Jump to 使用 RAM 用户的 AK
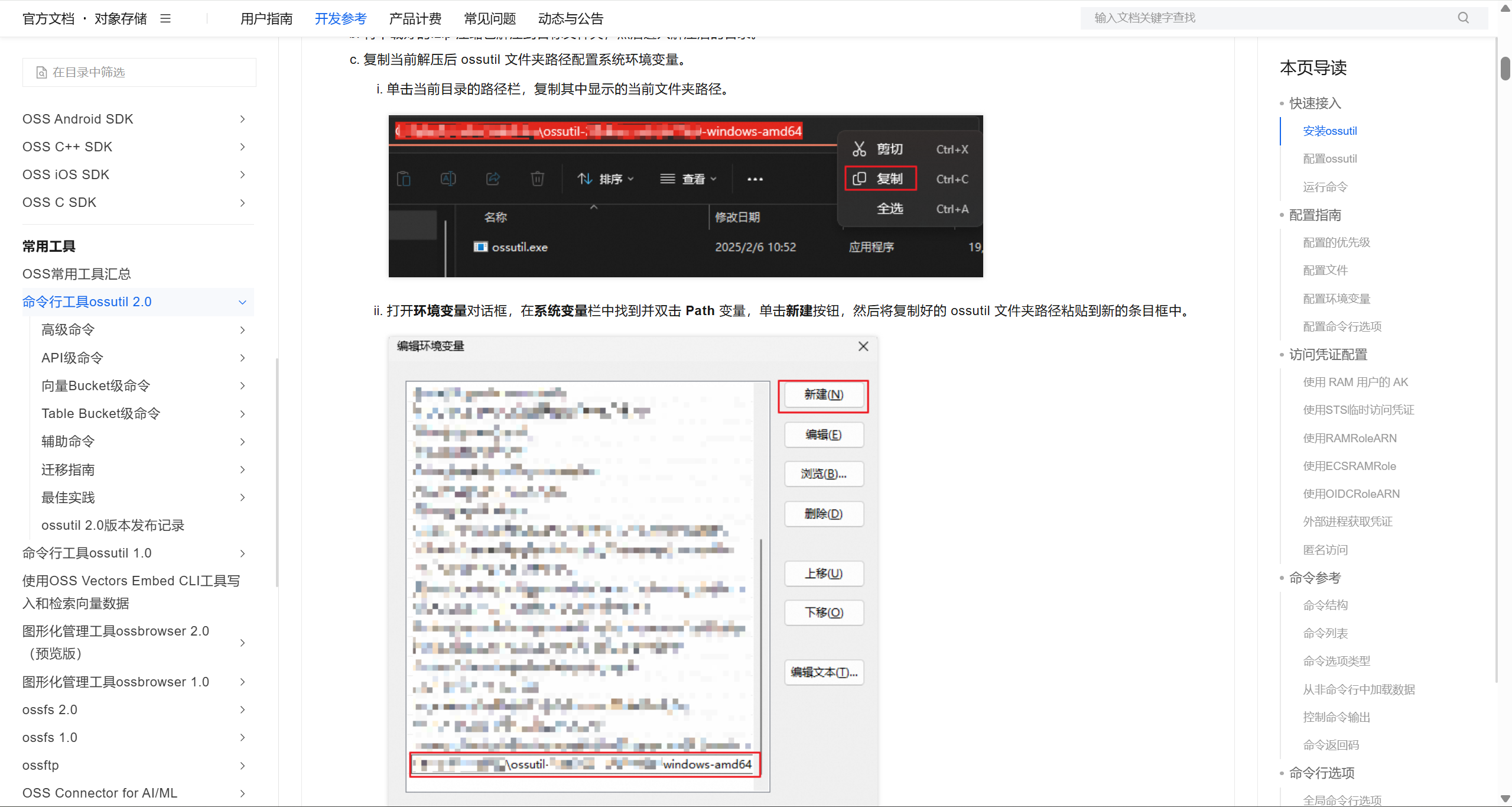Viewport: 1512px width, 807px height. [1355, 382]
